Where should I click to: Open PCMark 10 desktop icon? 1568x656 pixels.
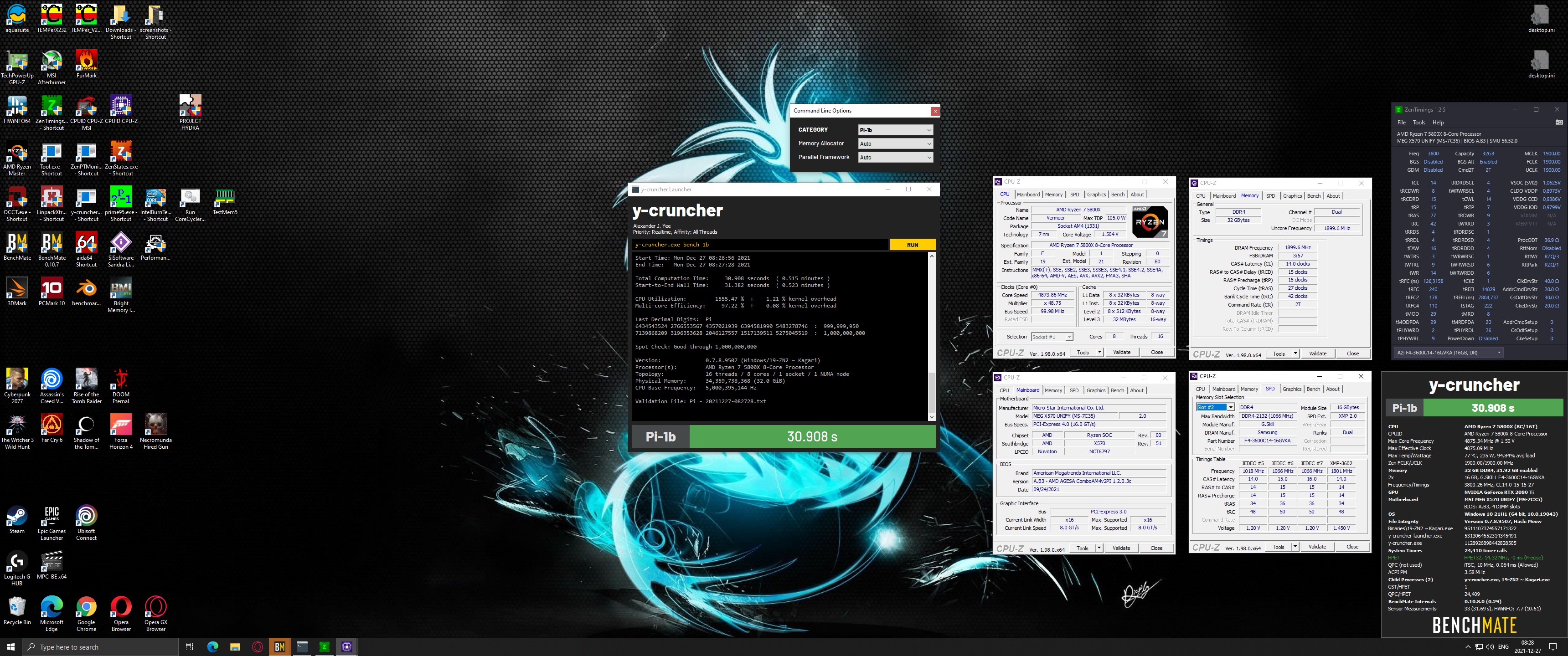pos(52,292)
